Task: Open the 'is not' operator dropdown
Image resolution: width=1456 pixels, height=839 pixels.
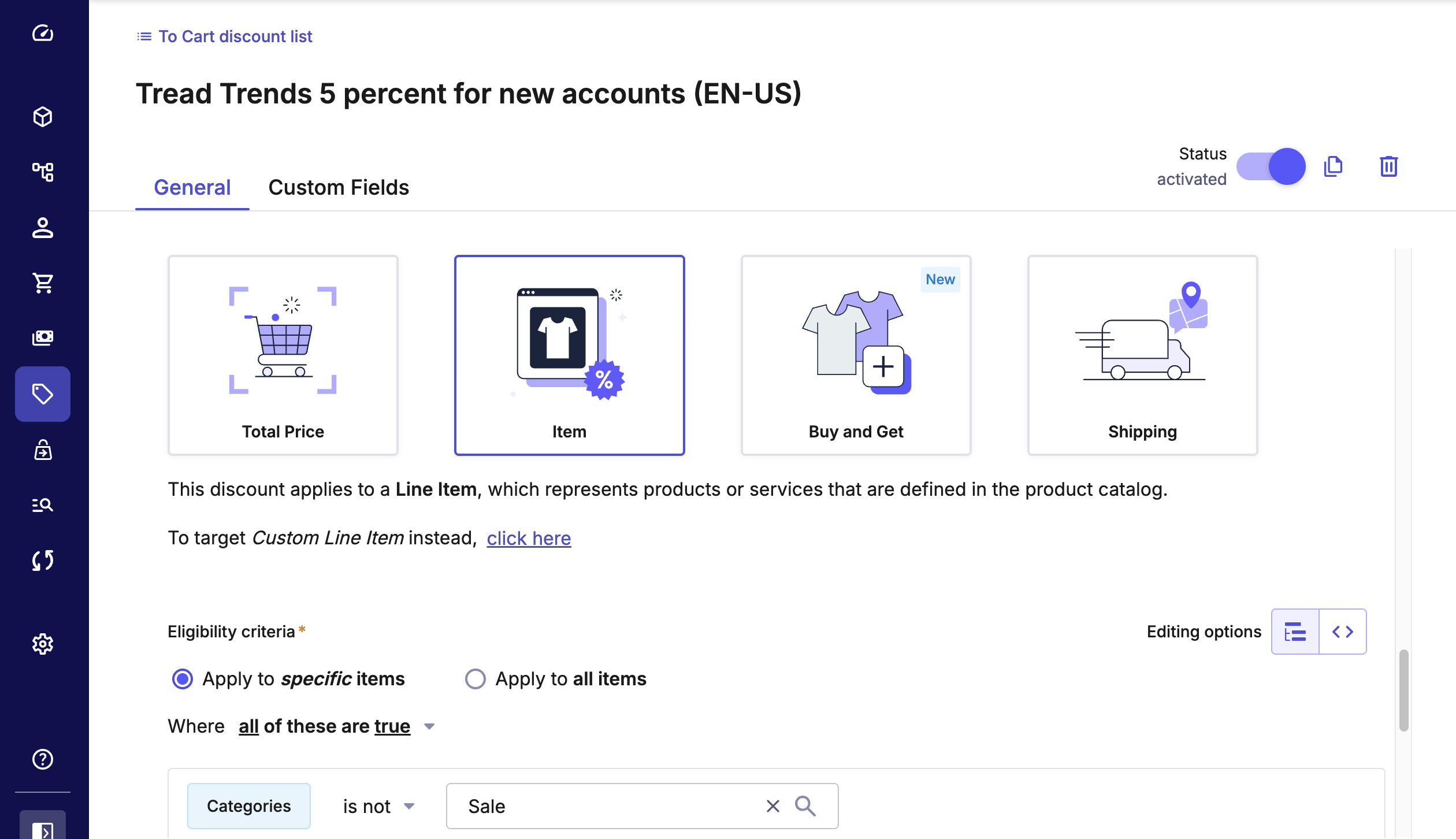Action: tap(378, 806)
